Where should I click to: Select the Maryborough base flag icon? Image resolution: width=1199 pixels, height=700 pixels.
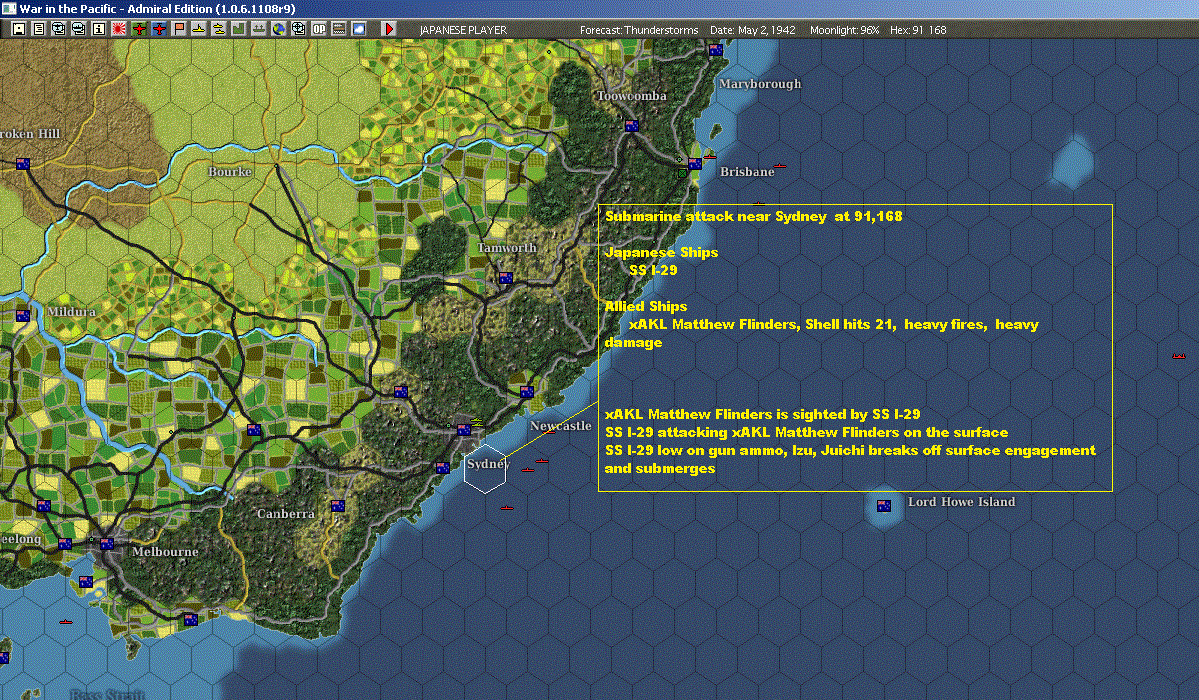(x=716, y=50)
